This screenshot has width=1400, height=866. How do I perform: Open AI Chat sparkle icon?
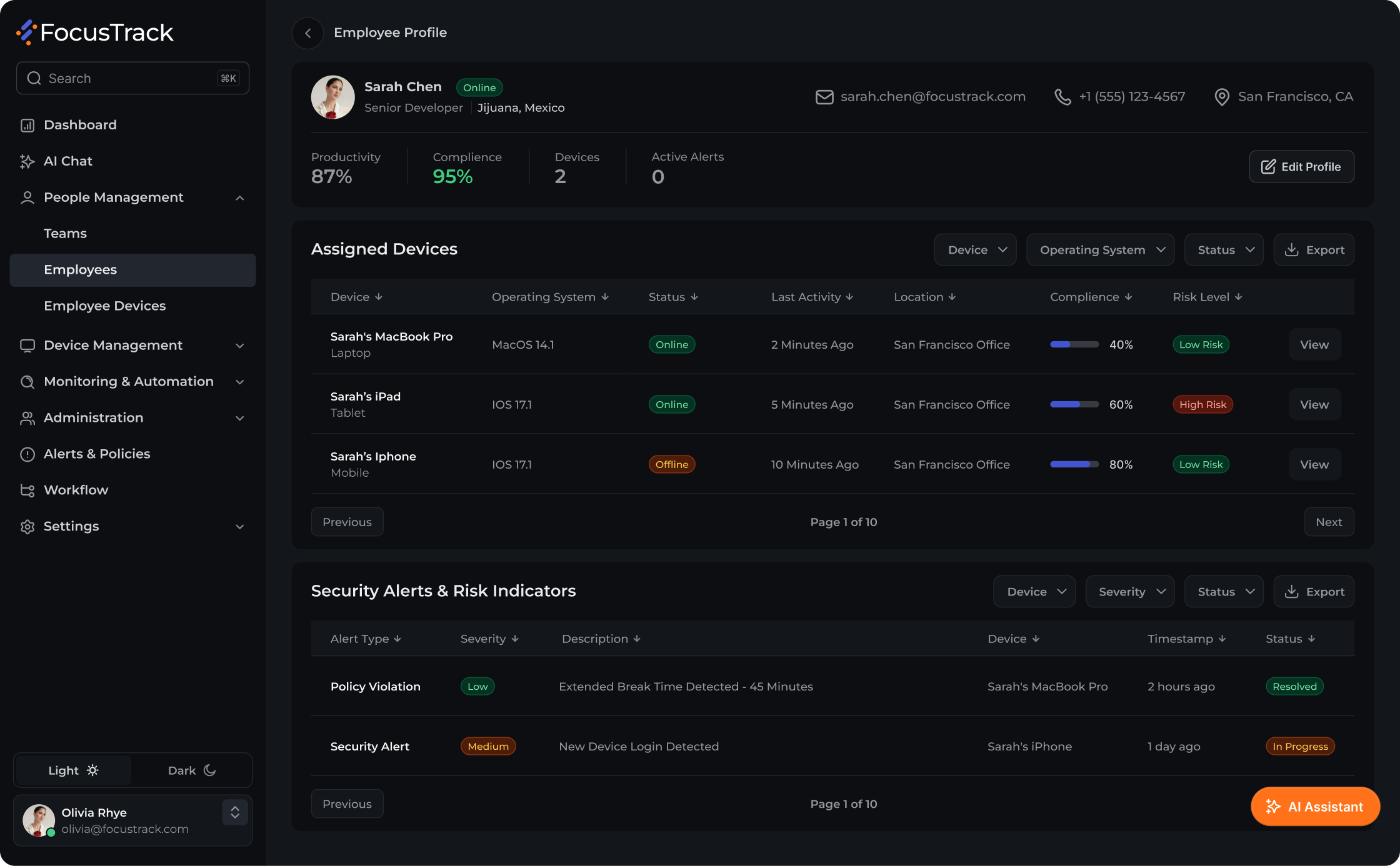27,161
